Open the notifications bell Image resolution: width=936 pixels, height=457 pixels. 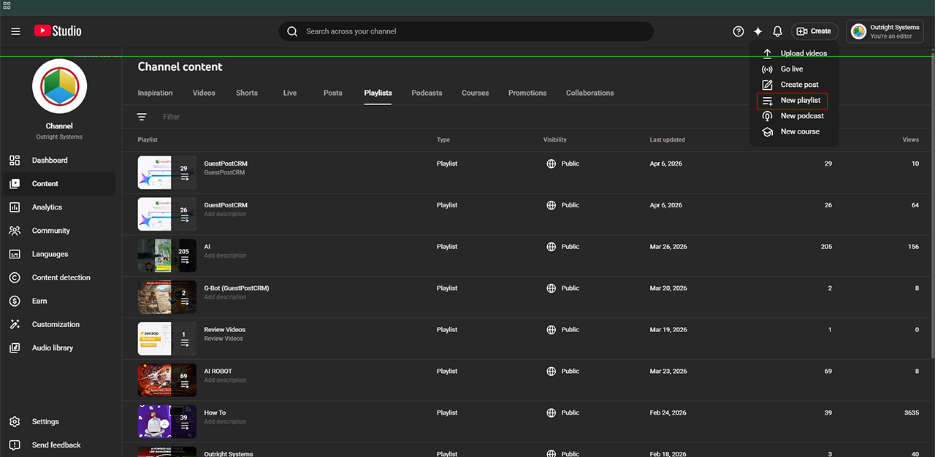pos(777,32)
